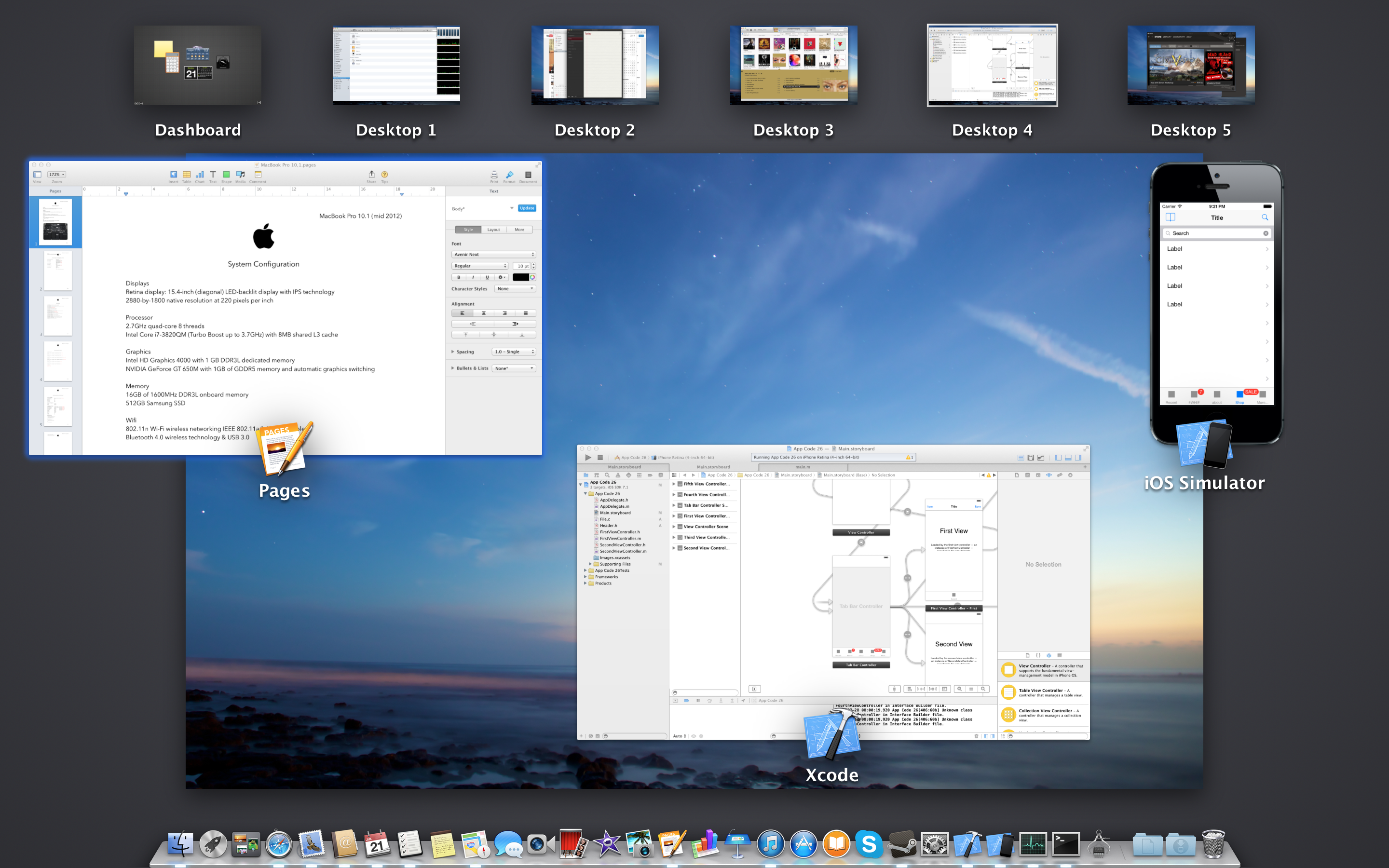Open the Trash in the Dock
The width and height of the screenshot is (1389, 868).
pyautogui.click(x=1213, y=843)
